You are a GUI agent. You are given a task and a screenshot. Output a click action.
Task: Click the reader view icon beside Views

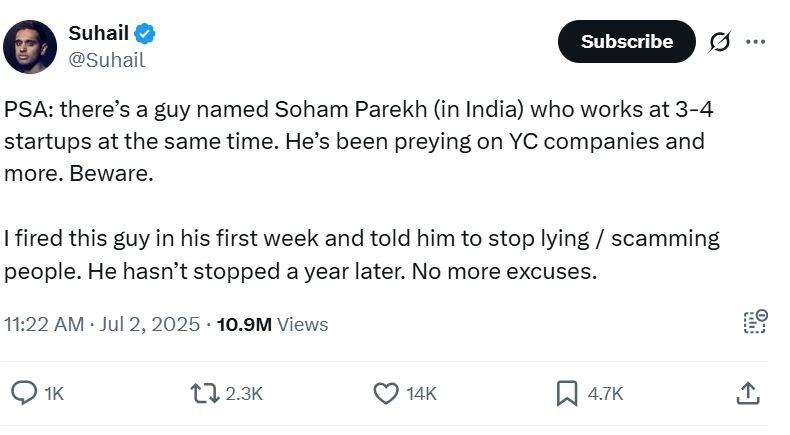[754, 322]
